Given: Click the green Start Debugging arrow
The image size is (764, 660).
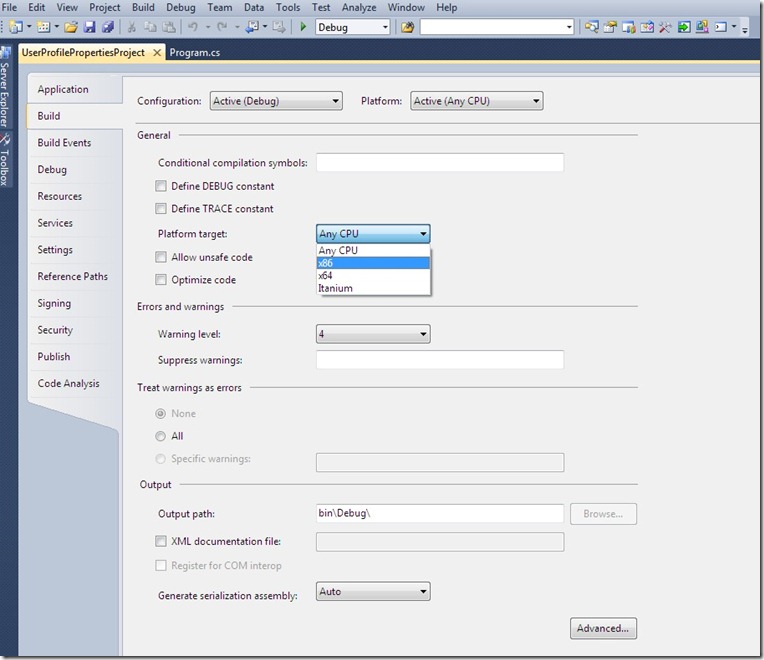Looking at the screenshot, I should 303,27.
